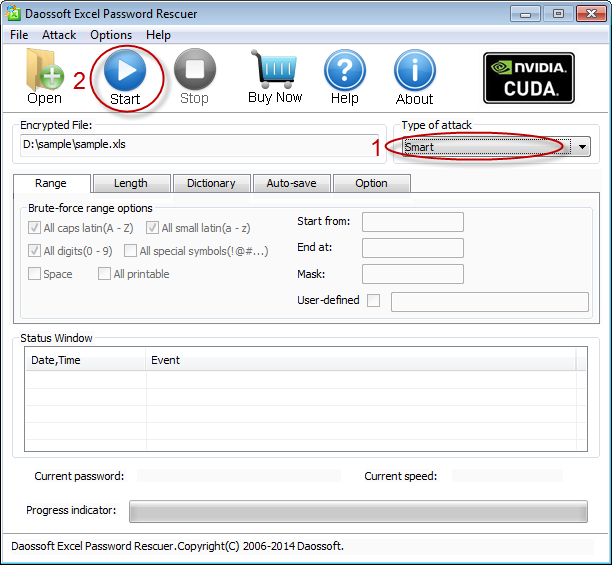Open the File menu
612x565 pixels.
[19, 35]
